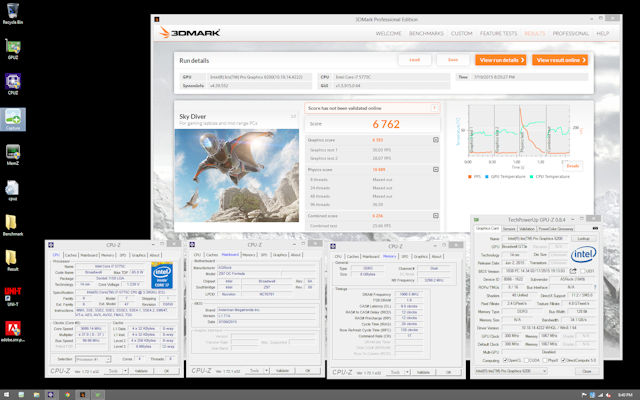
Task: Toggle the DirectCompute 5.0 checkbox
Action: pos(564,360)
